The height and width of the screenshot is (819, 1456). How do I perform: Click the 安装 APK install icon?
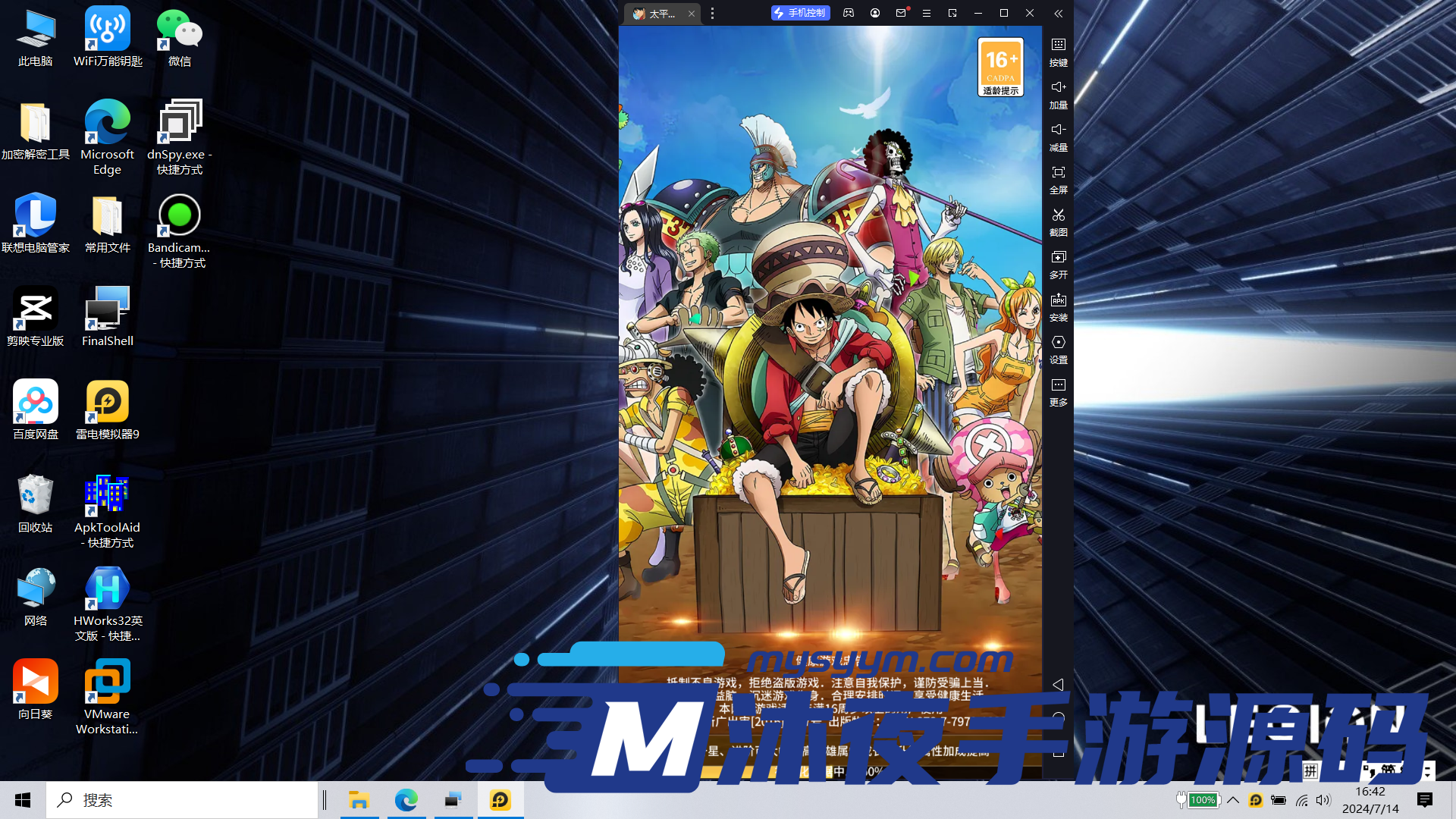pyautogui.click(x=1058, y=306)
